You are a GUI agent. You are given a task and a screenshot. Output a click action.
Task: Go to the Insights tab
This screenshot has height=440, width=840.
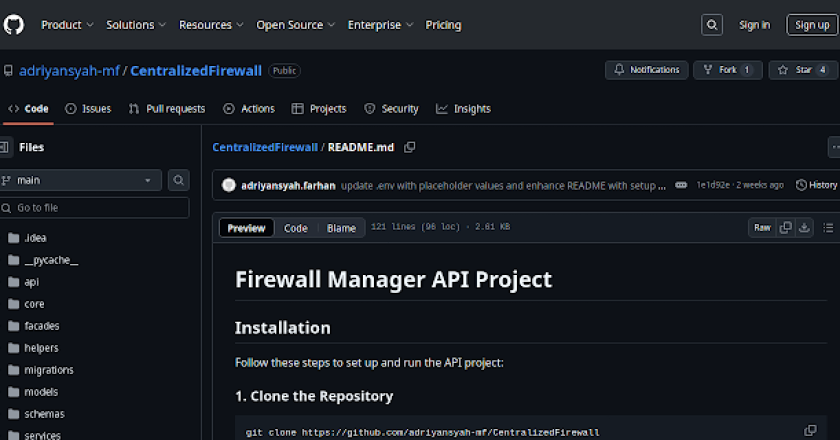coord(463,109)
